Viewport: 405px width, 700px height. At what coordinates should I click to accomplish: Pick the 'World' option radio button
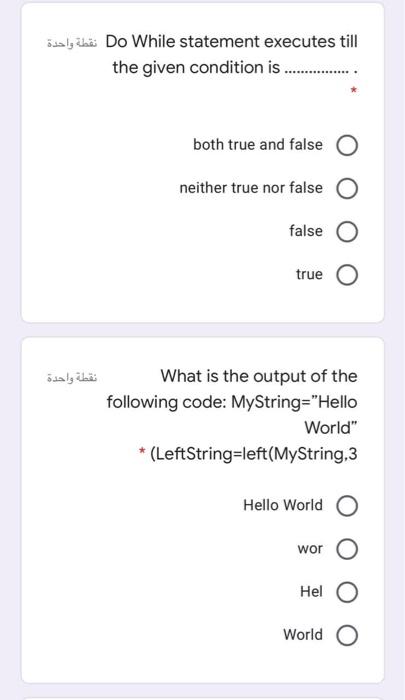(347, 635)
